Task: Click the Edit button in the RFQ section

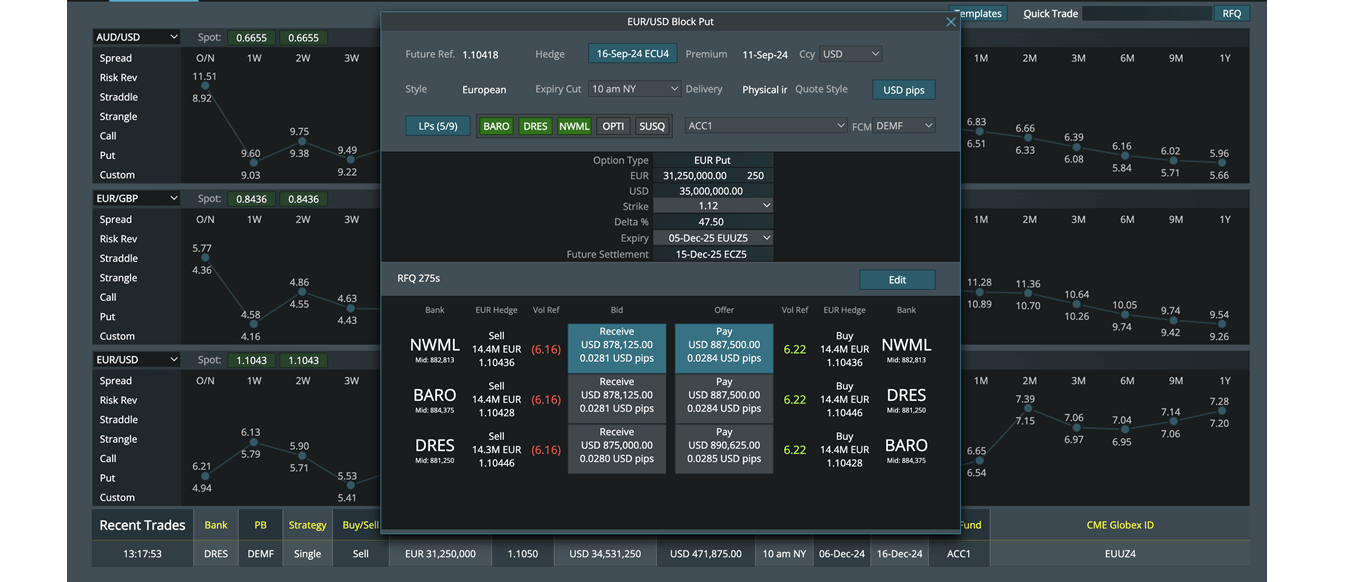Action: (x=897, y=280)
